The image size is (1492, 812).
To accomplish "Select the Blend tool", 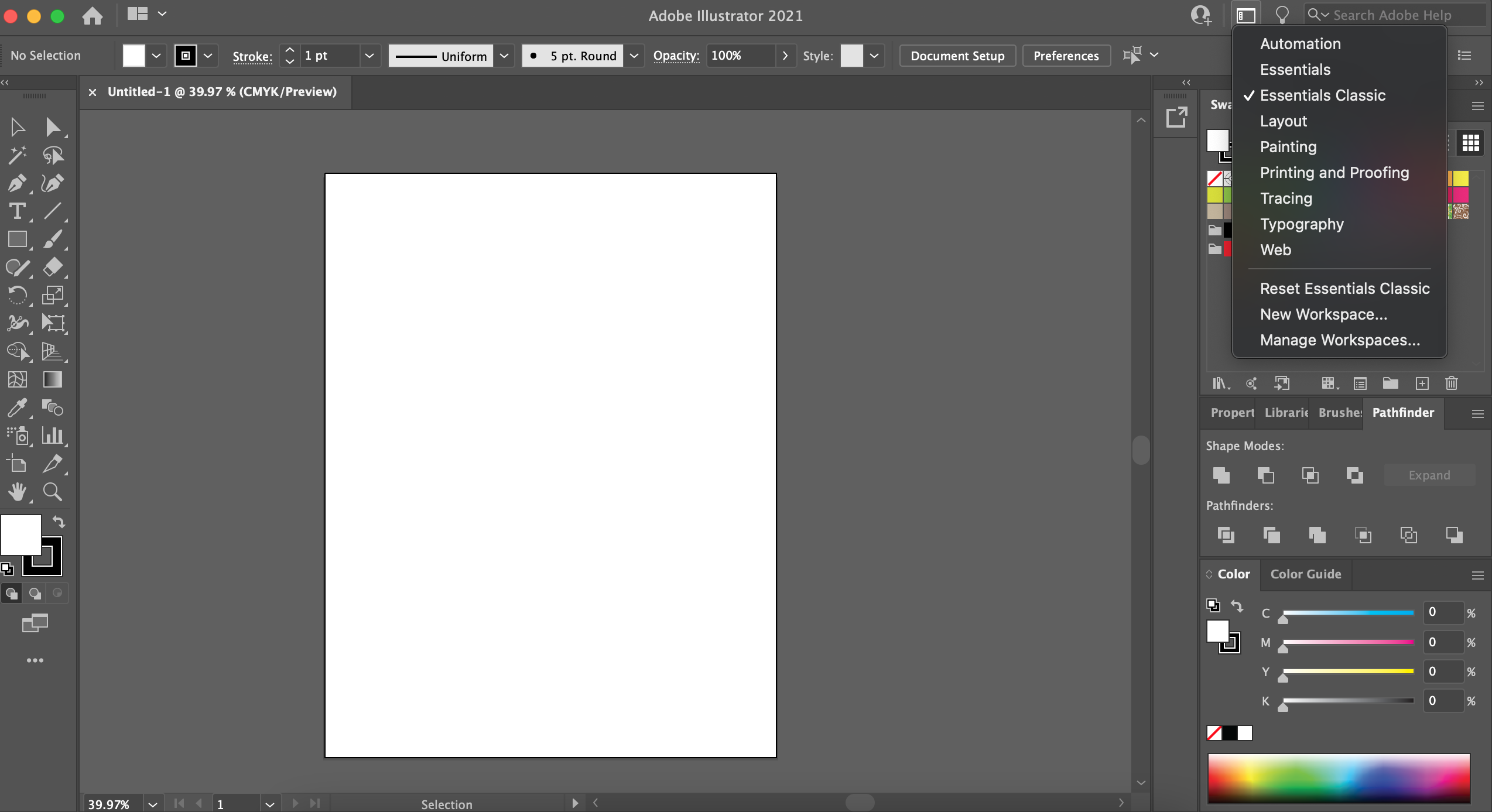I will (x=53, y=408).
